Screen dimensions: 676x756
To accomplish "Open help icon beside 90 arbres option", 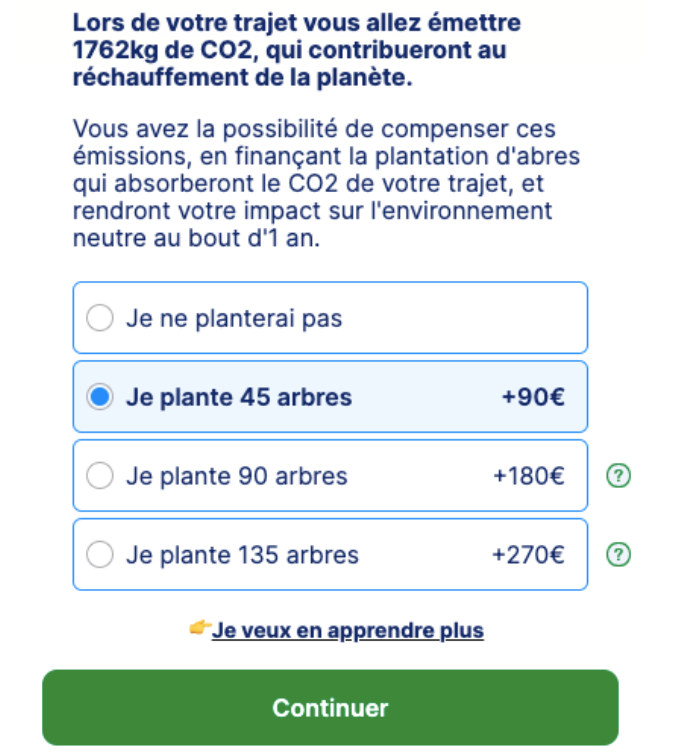I will pyautogui.click(x=618, y=476).
